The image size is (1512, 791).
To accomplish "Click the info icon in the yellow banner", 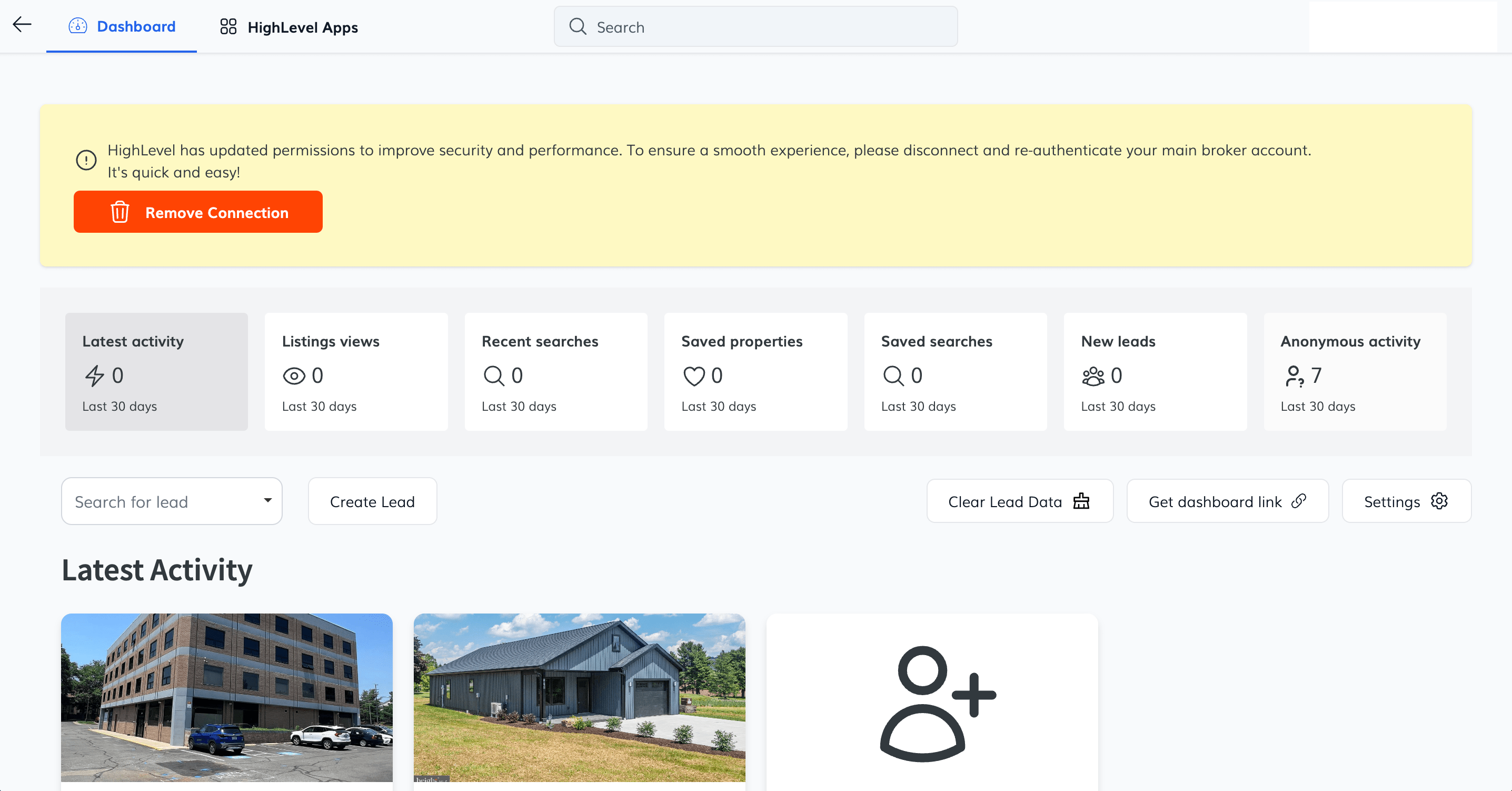I will [x=86, y=160].
